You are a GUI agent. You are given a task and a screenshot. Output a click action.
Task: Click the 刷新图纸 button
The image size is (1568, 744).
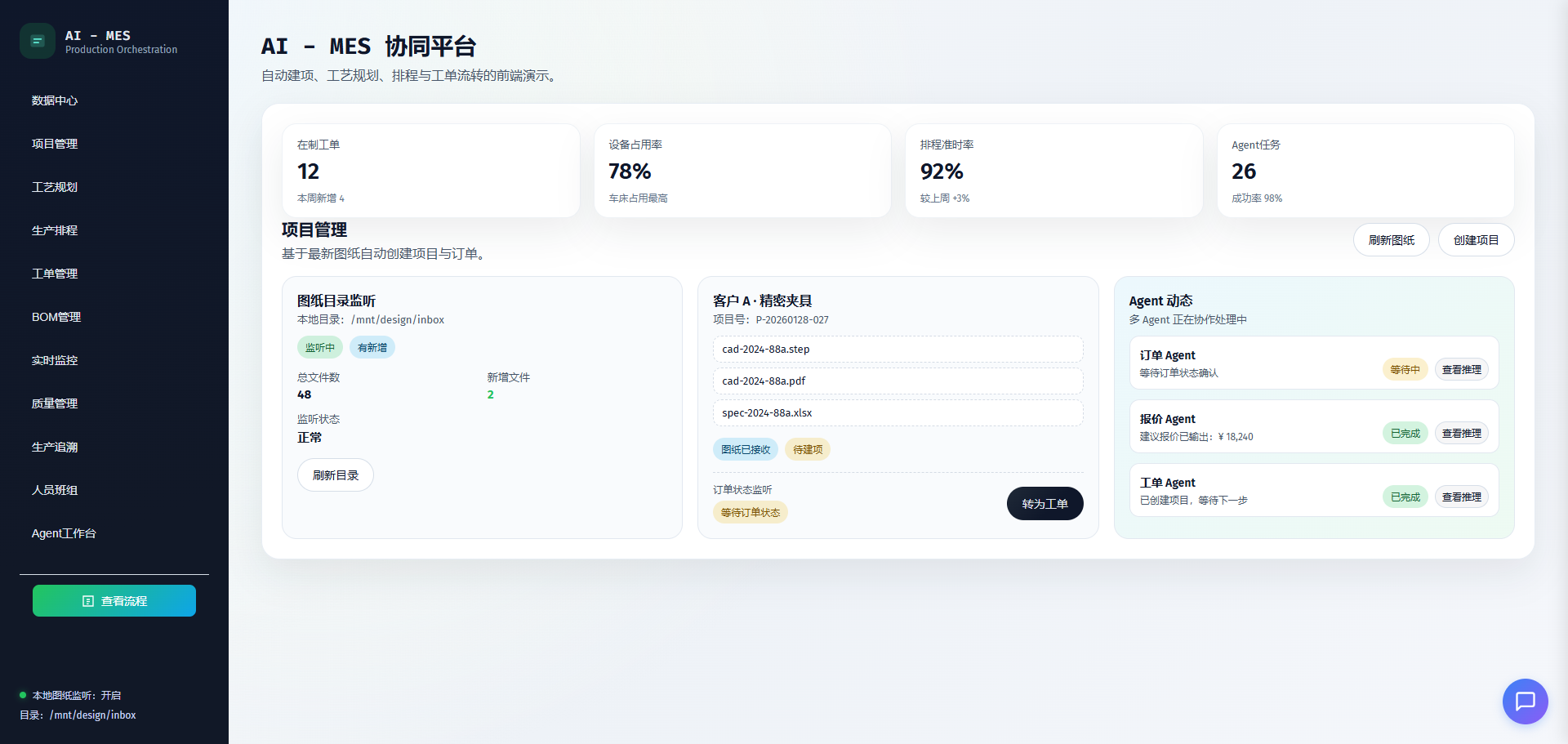[1391, 240]
